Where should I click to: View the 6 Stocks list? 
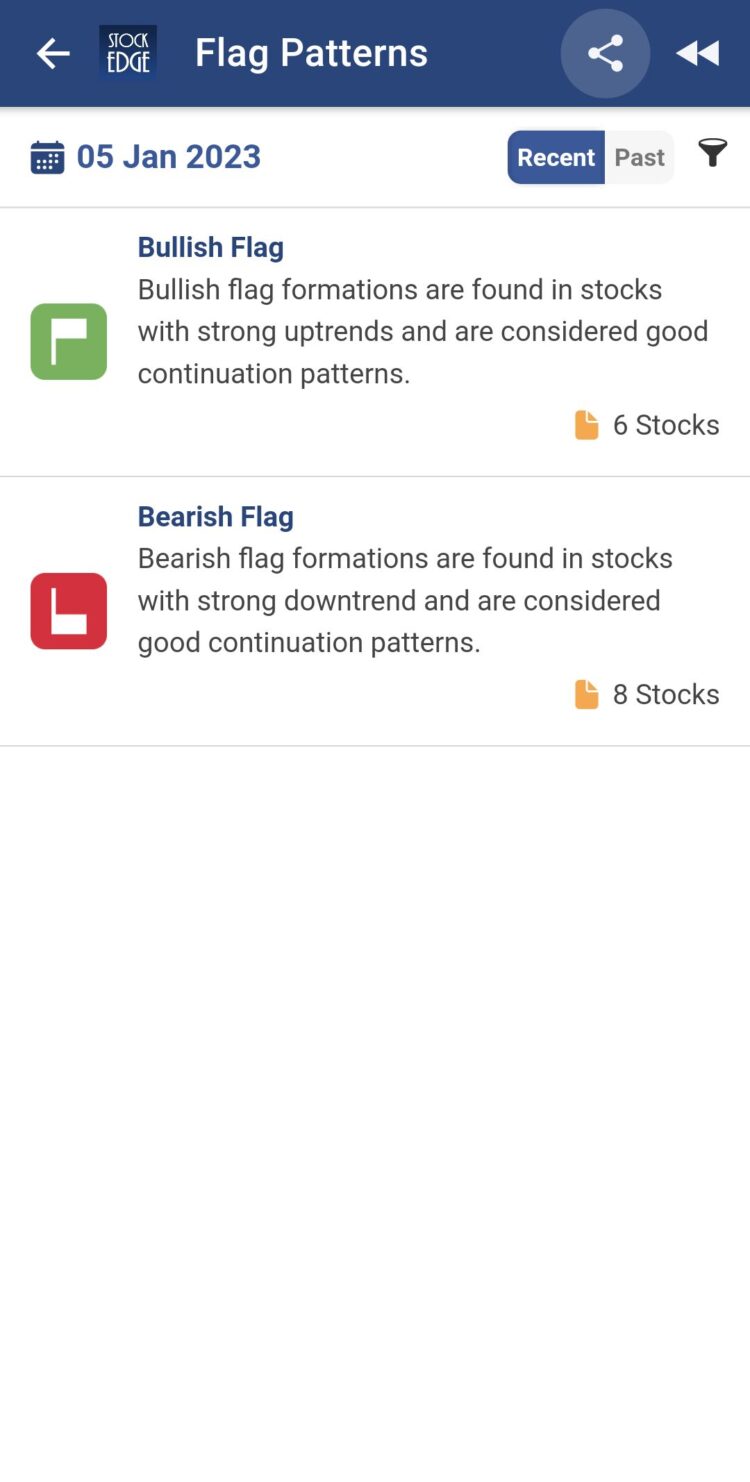point(666,425)
